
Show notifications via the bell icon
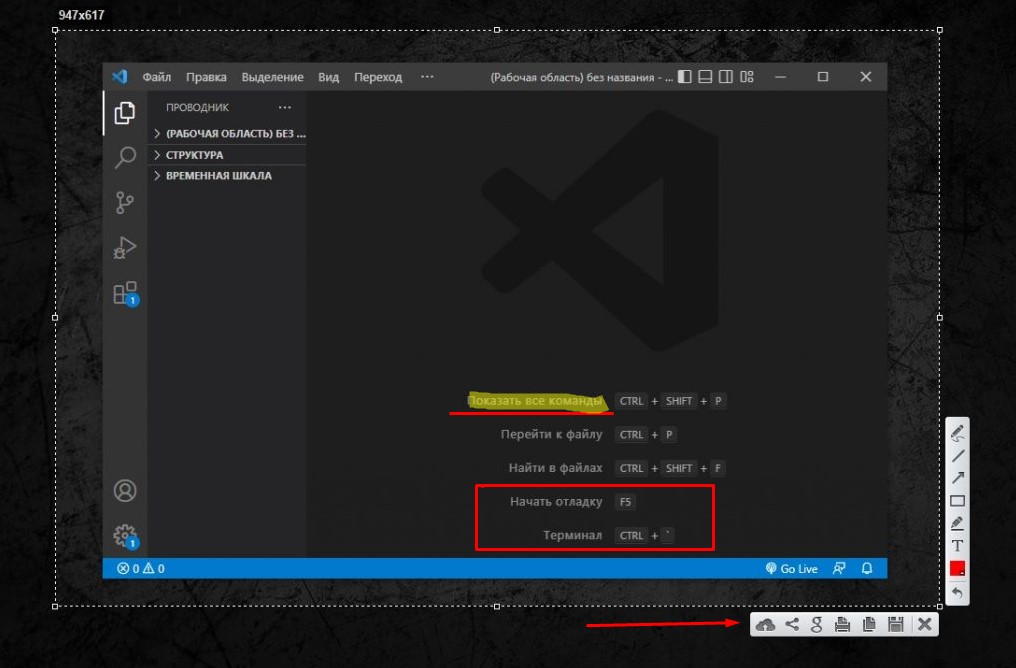866,568
